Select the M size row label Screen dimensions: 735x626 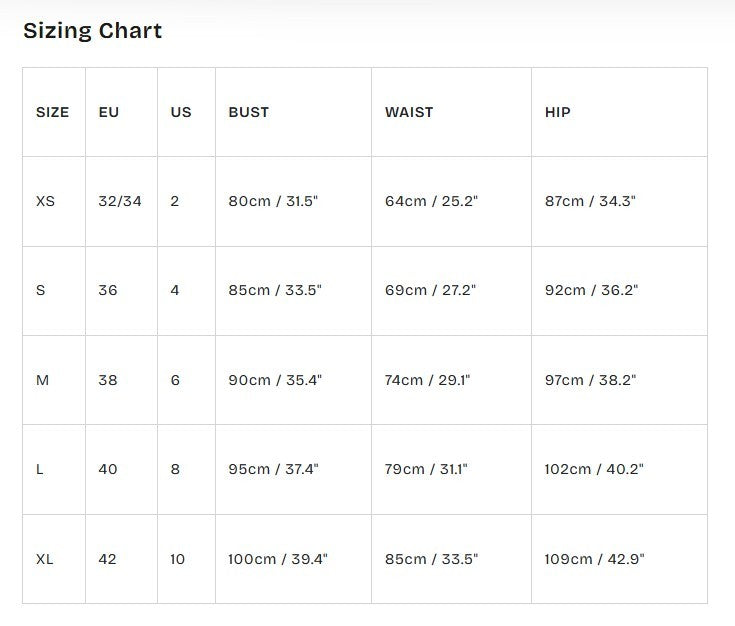(x=54, y=380)
